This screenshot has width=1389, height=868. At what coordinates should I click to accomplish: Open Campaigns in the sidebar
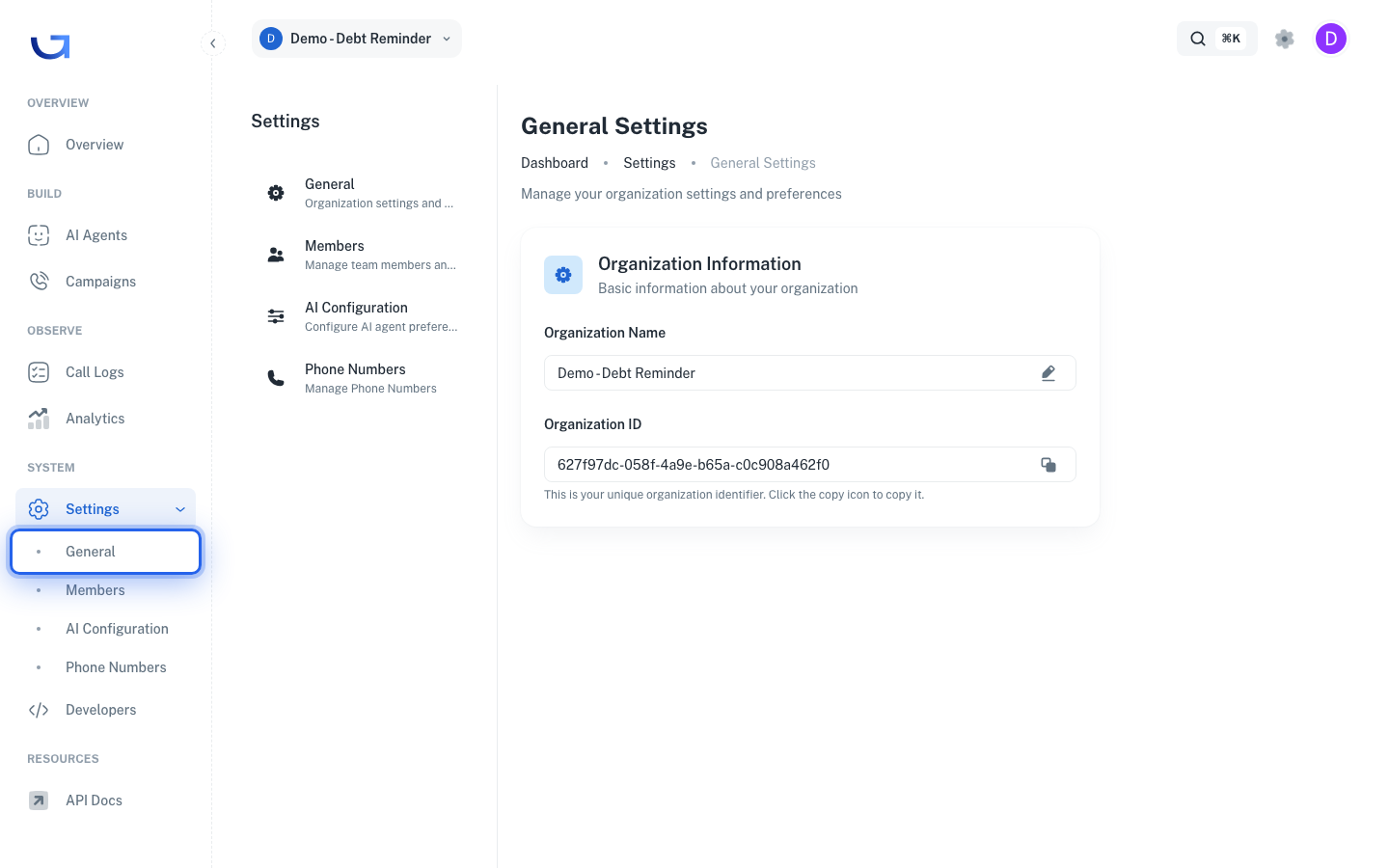coord(105,282)
